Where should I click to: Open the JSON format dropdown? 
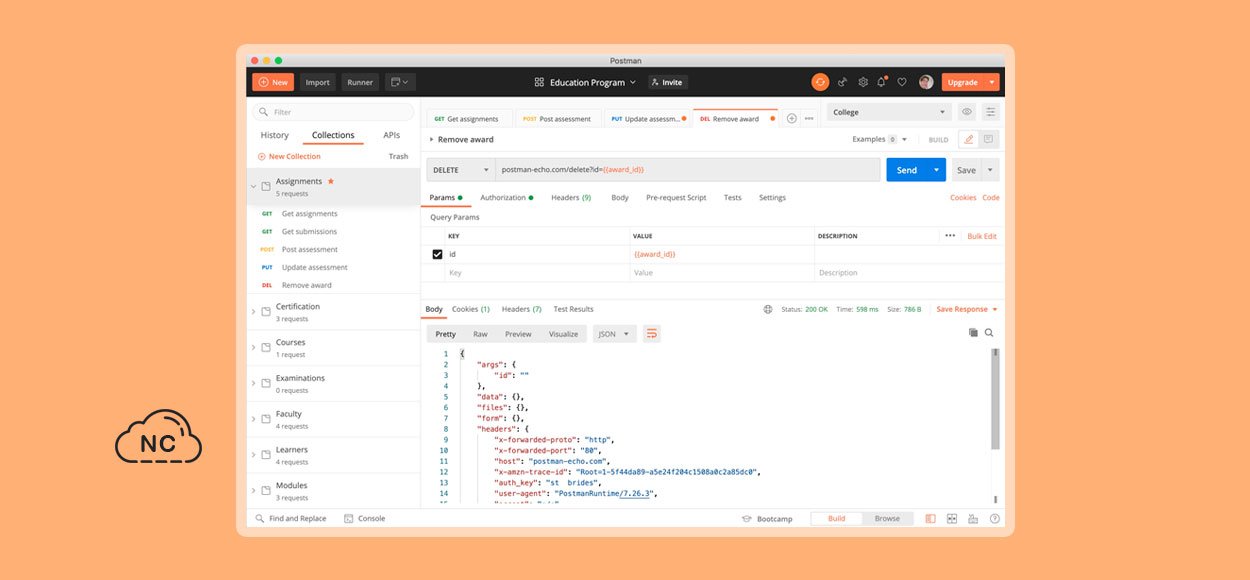point(614,334)
